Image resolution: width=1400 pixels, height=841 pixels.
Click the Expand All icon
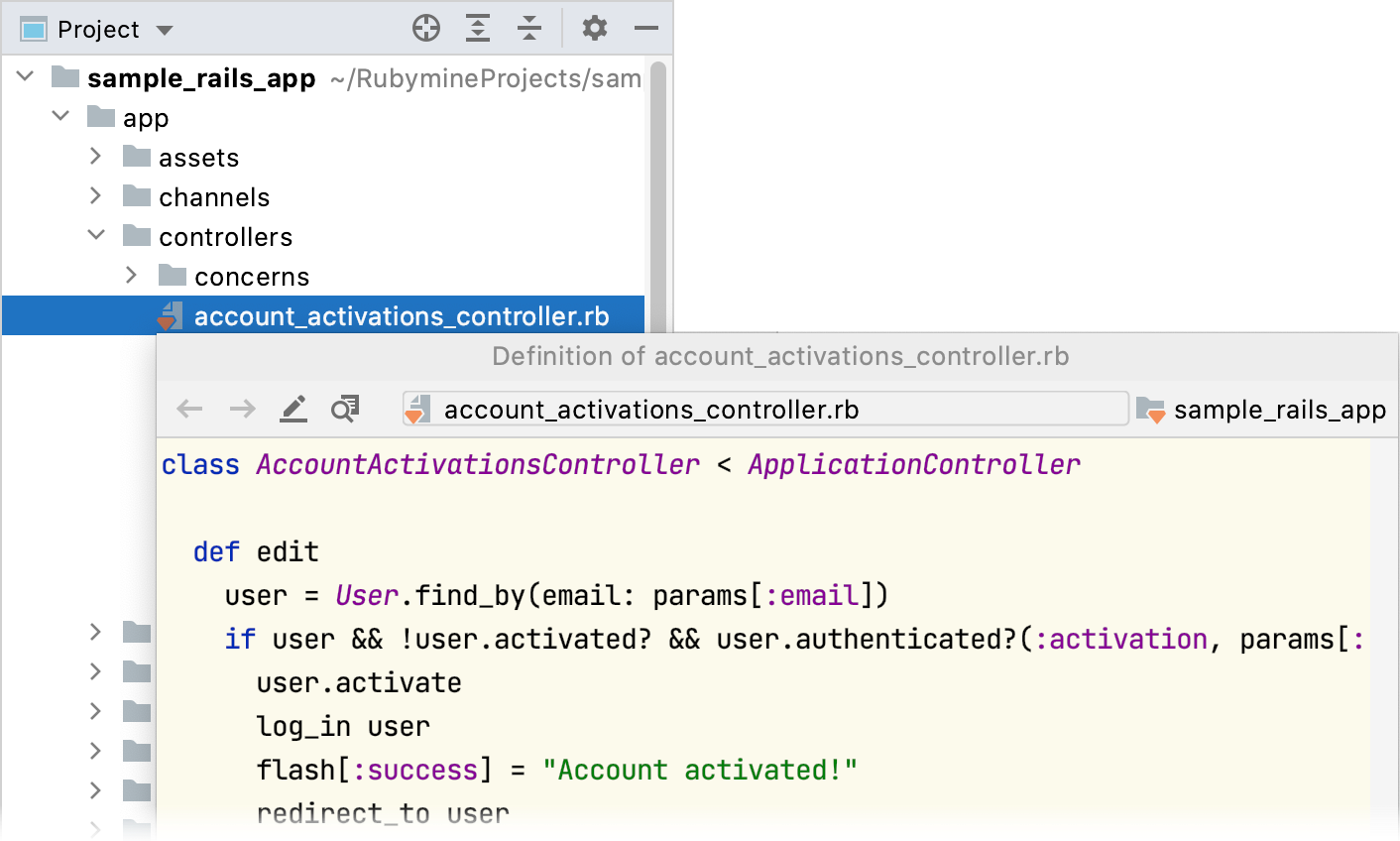pos(478,28)
